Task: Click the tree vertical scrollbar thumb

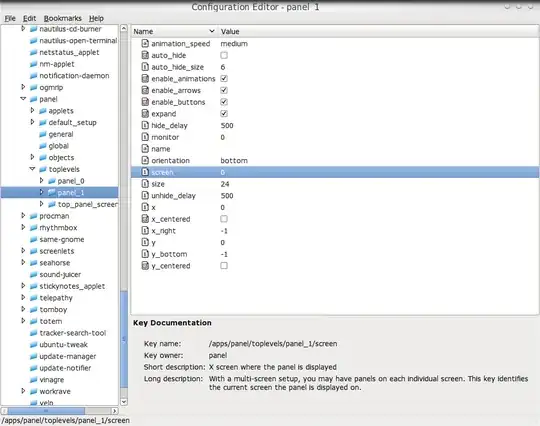Action: [124, 339]
